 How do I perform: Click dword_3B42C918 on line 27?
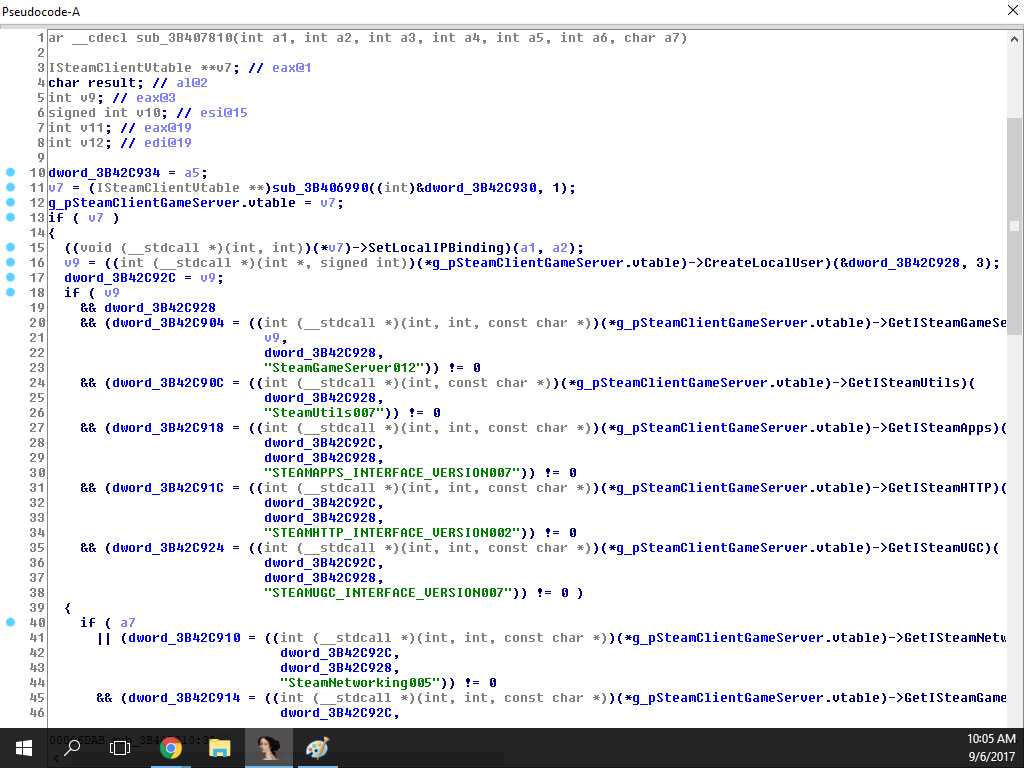click(x=168, y=428)
